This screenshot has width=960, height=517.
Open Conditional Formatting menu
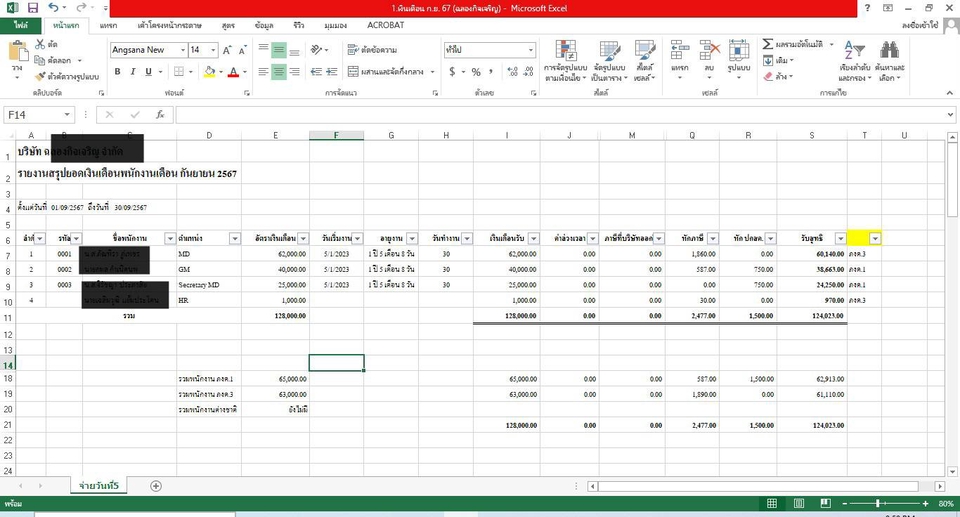coord(566,61)
